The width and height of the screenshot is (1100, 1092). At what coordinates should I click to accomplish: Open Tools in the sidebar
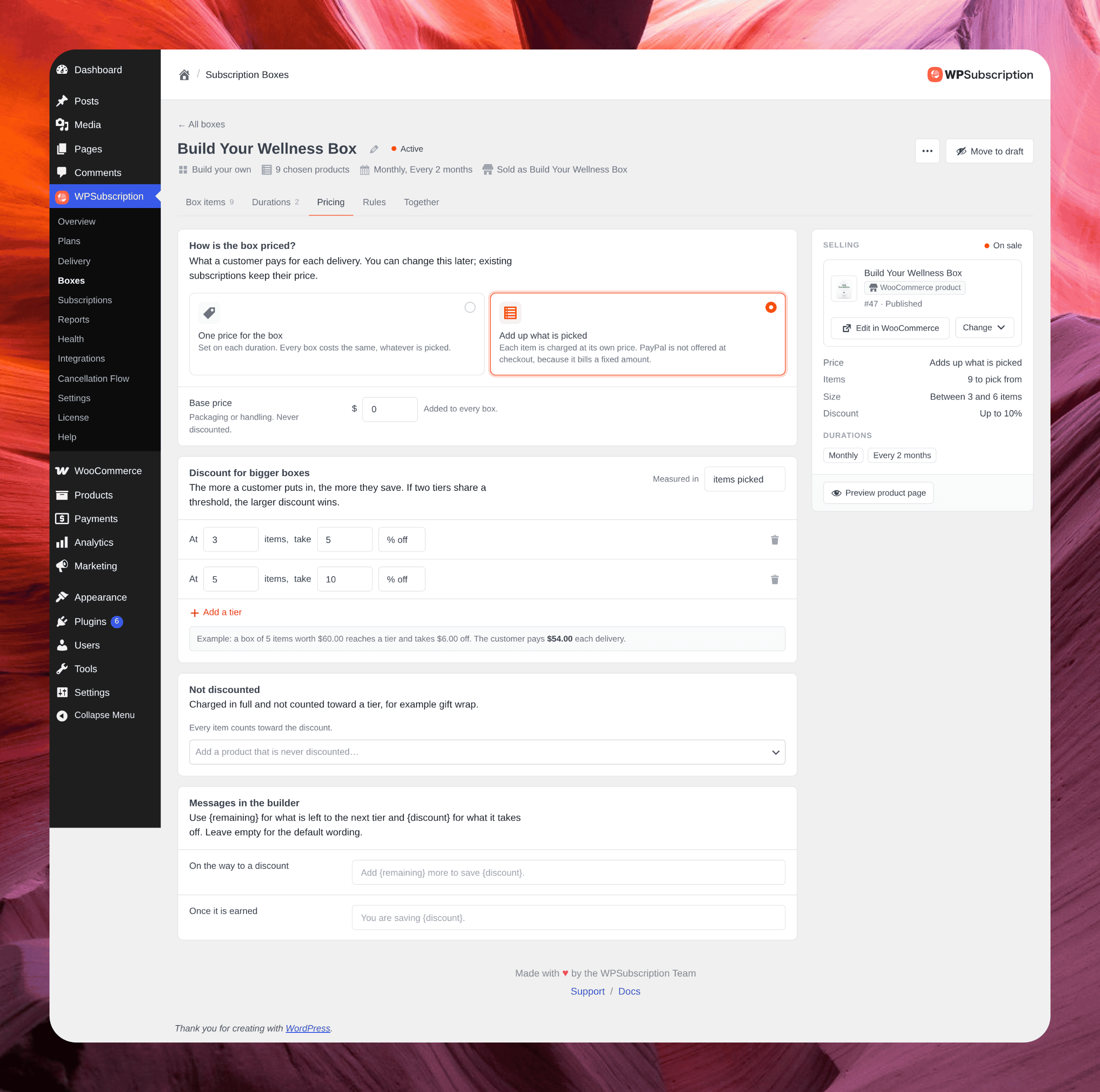(105, 669)
